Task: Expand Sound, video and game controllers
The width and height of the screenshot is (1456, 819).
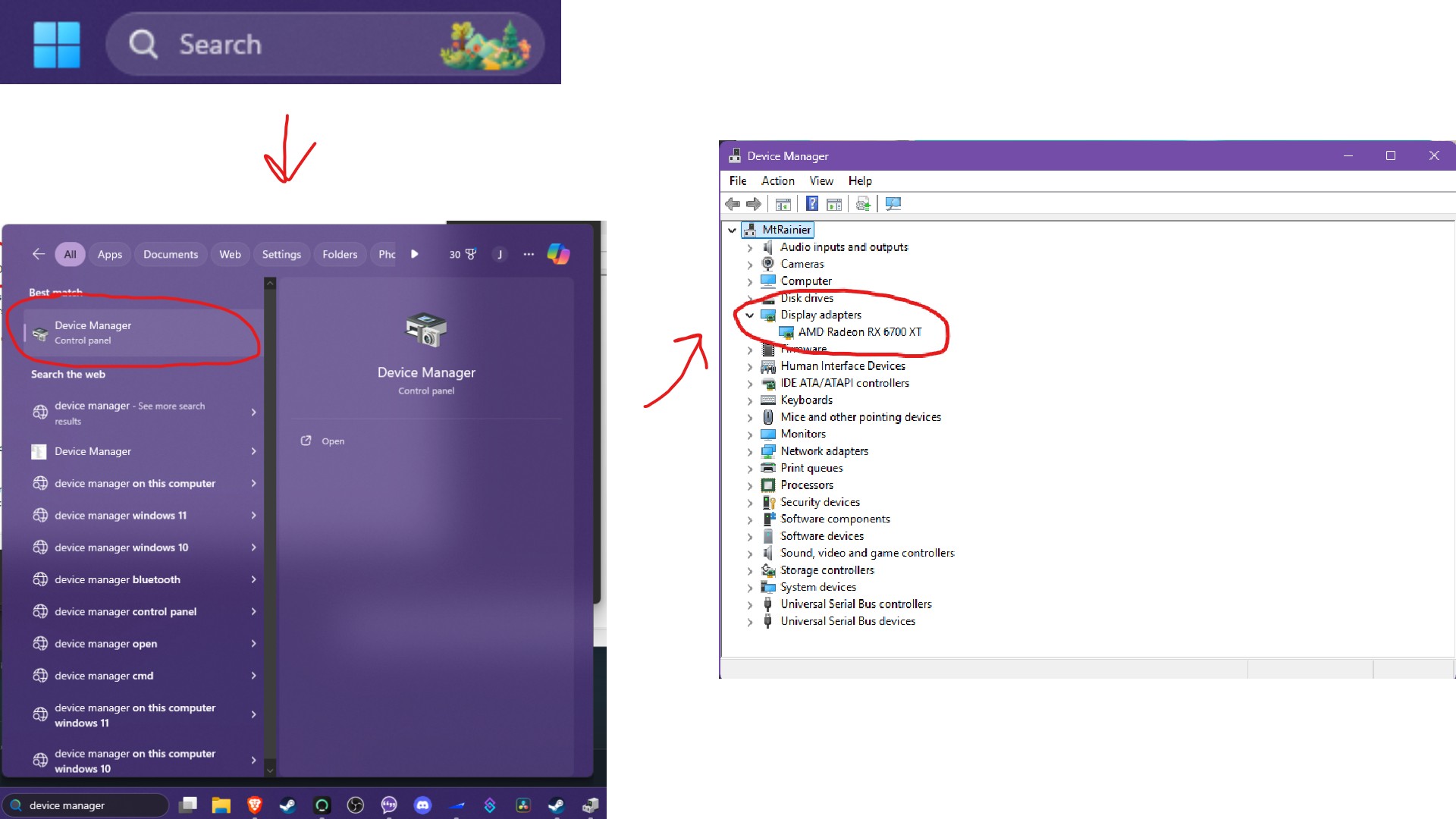Action: pyautogui.click(x=749, y=554)
